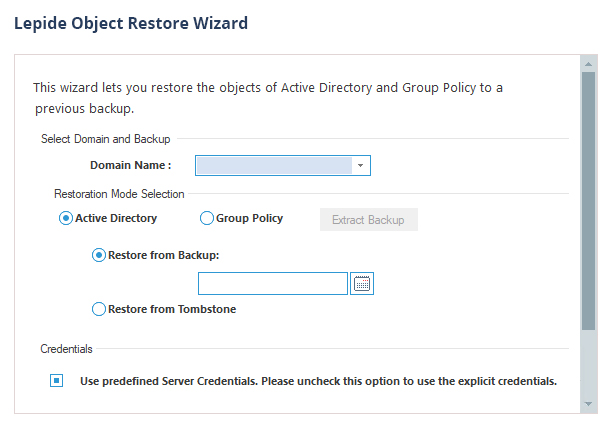Choose the Restore from Tombstone option
Viewport: 612px width, 430px height.
pos(99,309)
